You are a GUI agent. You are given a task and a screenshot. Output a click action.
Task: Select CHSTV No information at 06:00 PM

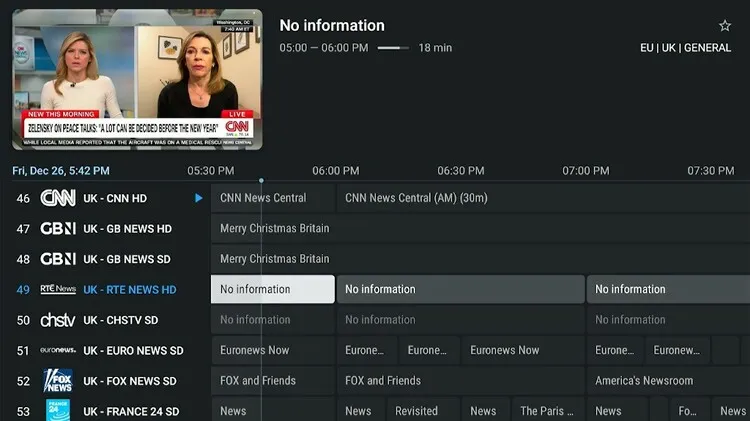click(461, 320)
